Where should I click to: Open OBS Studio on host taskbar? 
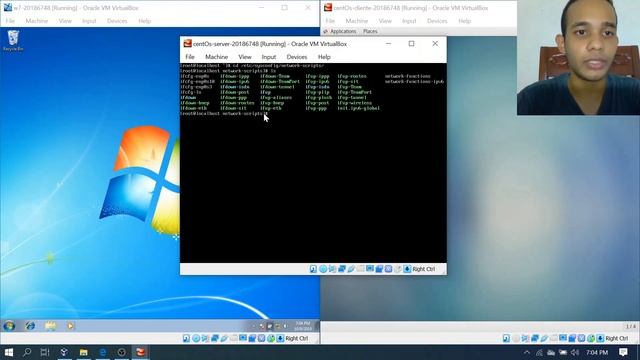122,352
